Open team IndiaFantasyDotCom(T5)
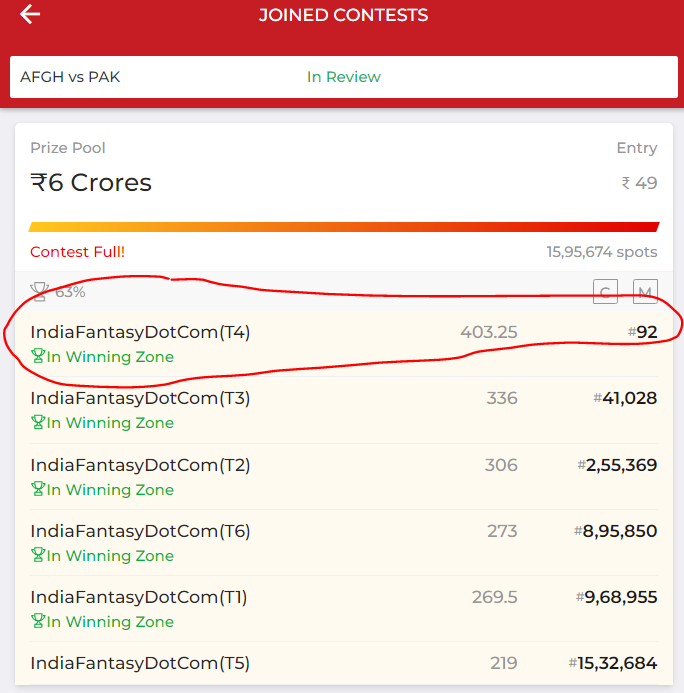The height and width of the screenshot is (693, 684). [x=140, y=663]
